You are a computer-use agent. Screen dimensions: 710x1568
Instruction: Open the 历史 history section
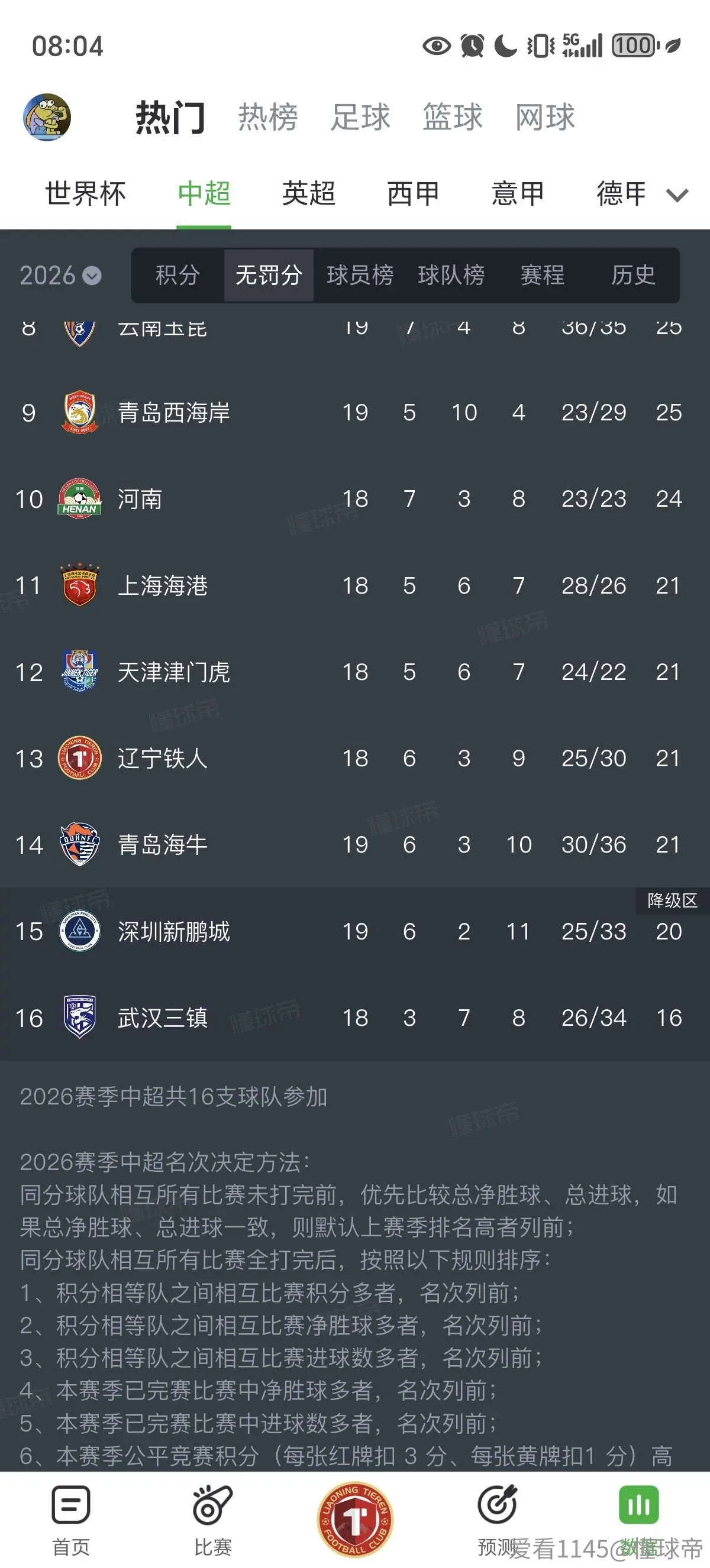633,275
